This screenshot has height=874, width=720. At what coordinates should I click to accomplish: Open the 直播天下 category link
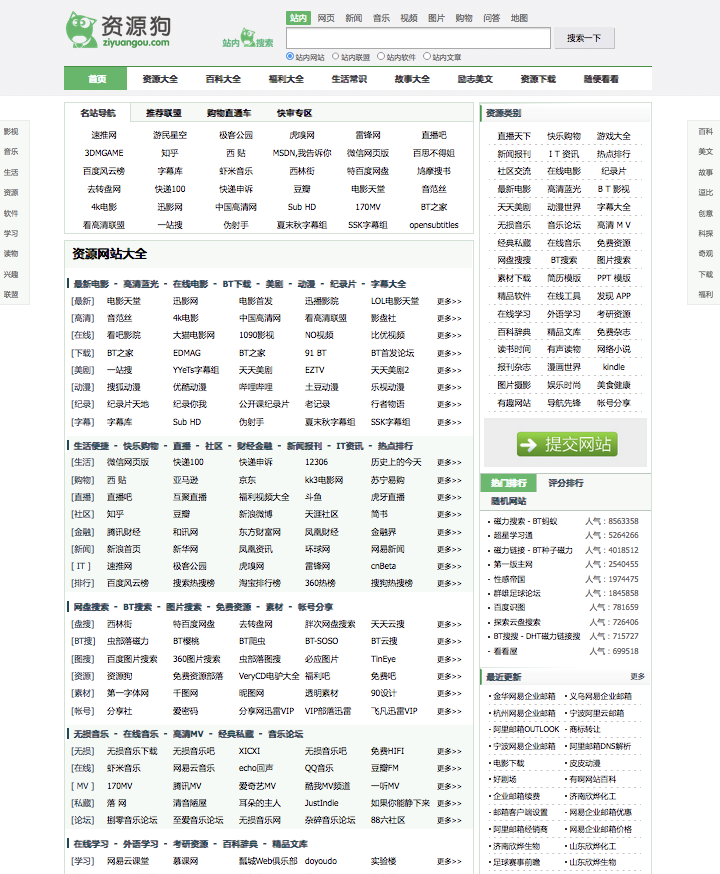click(x=514, y=136)
